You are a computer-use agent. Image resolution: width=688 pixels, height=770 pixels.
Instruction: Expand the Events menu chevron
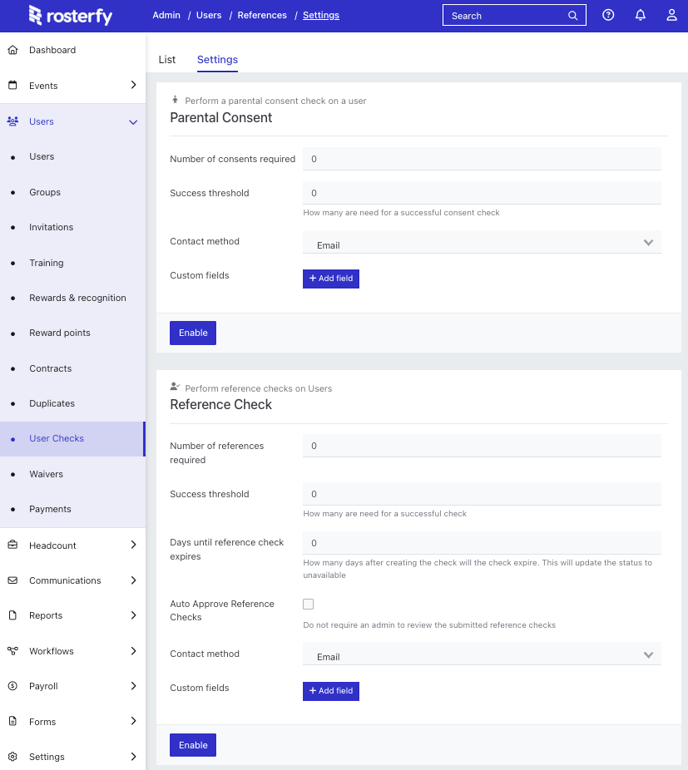pyautogui.click(x=133, y=85)
